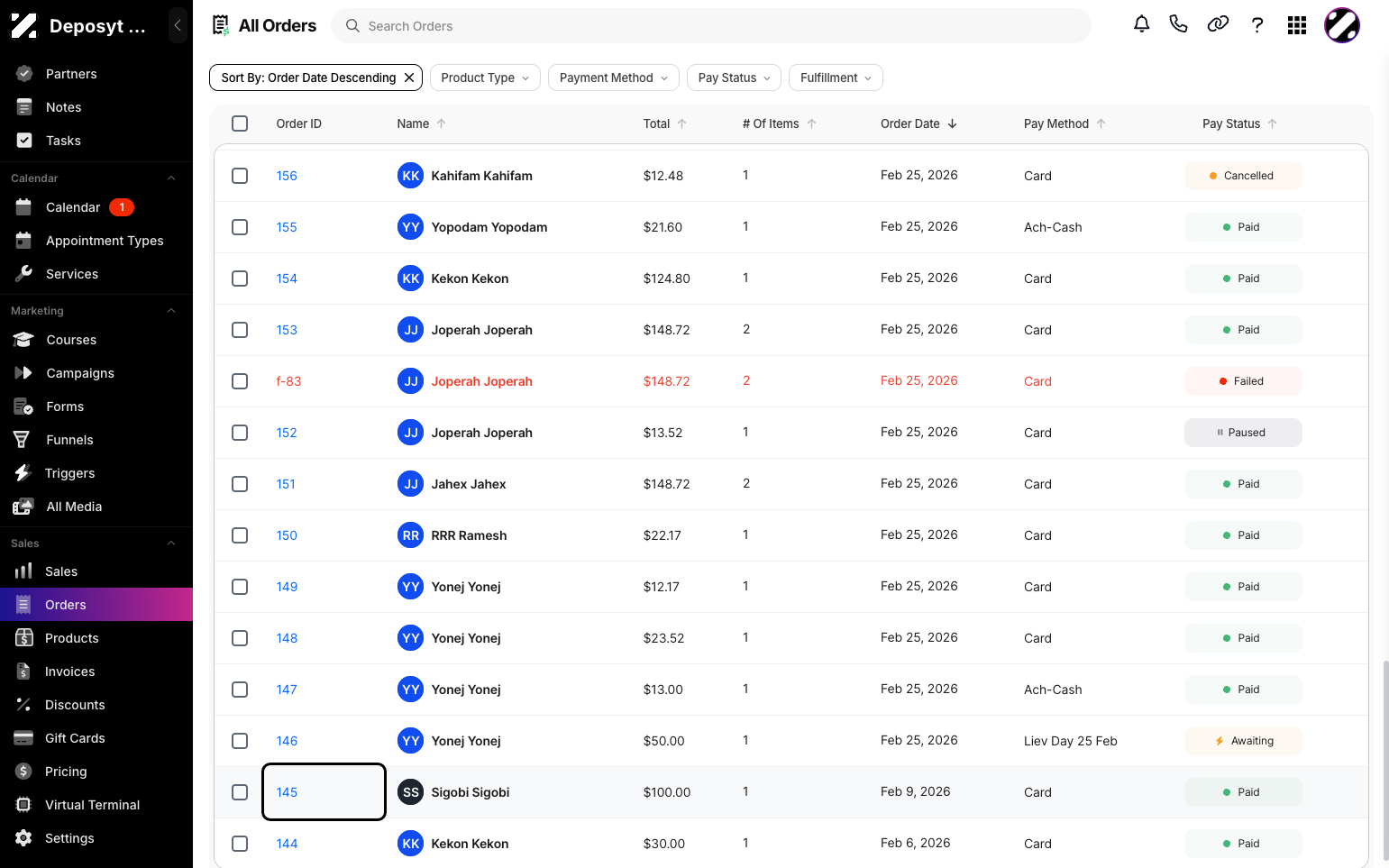Open Appointment Types in the sidebar

[x=96, y=241]
